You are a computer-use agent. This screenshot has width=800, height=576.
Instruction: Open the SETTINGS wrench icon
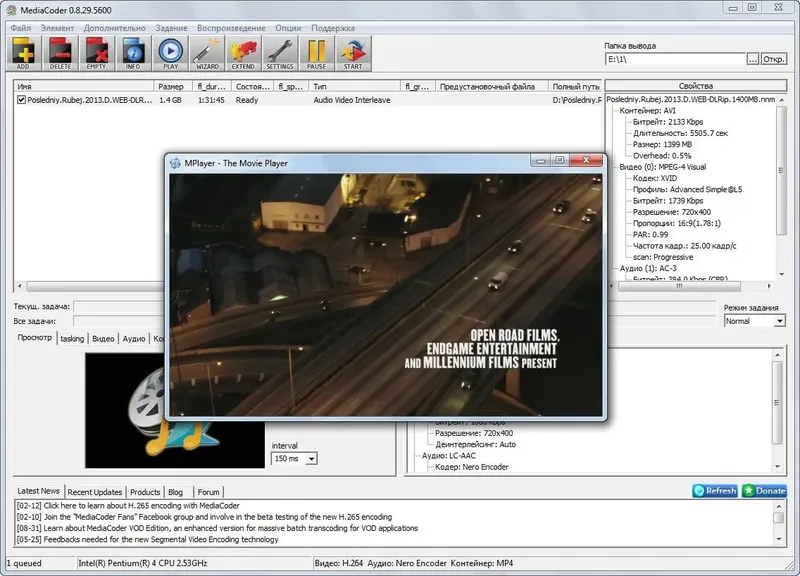click(x=280, y=53)
